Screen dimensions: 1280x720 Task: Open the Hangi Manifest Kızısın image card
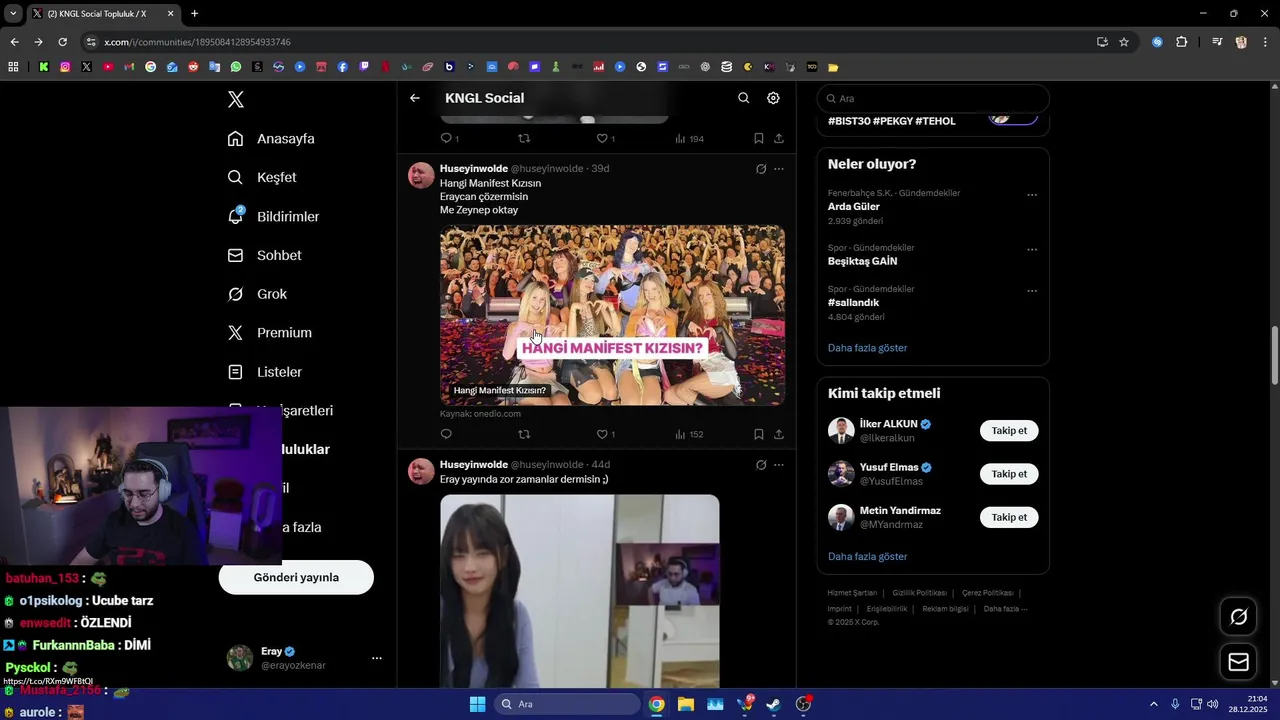click(612, 315)
